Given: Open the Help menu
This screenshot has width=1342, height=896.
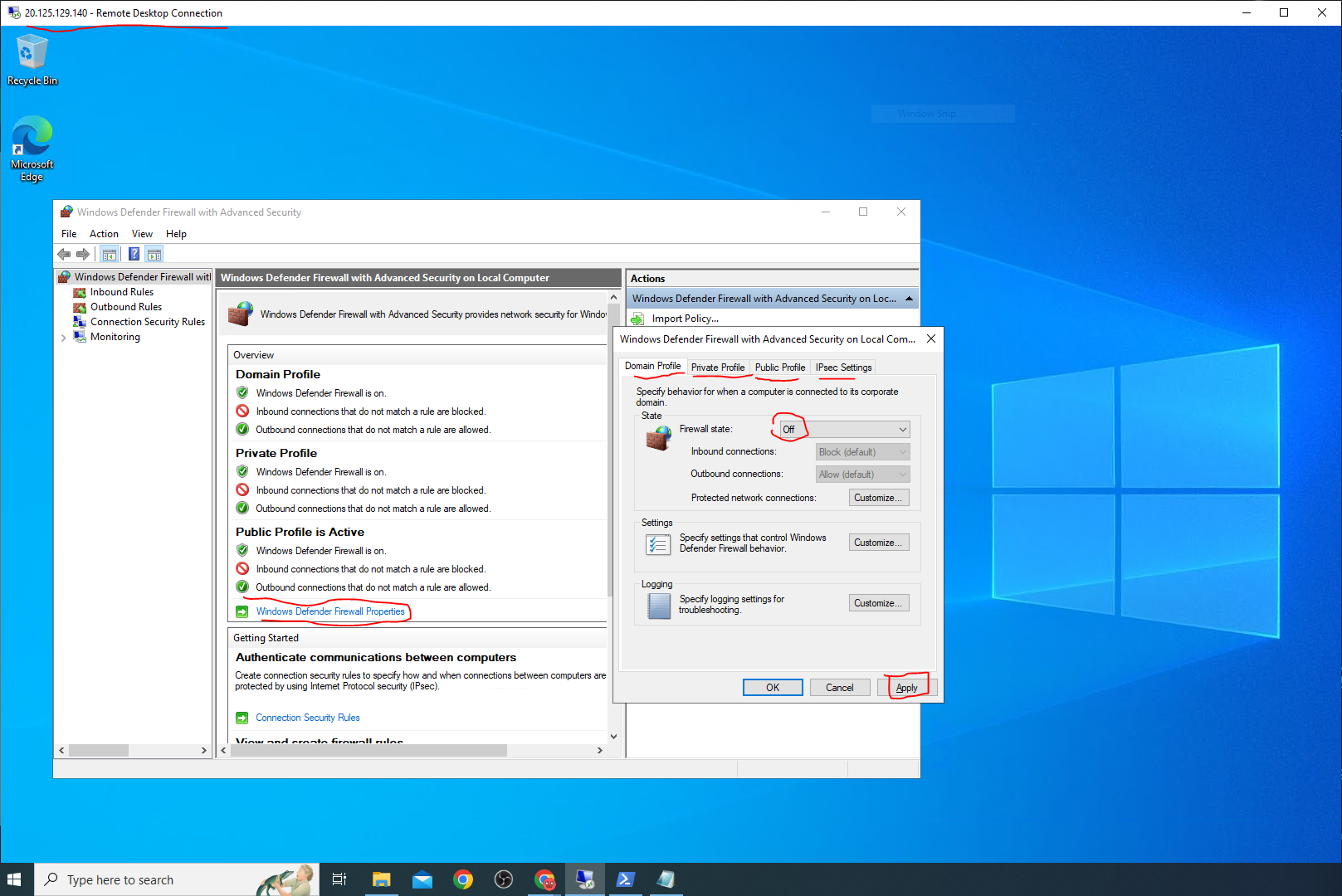Looking at the screenshot, I should pos(176,234).
